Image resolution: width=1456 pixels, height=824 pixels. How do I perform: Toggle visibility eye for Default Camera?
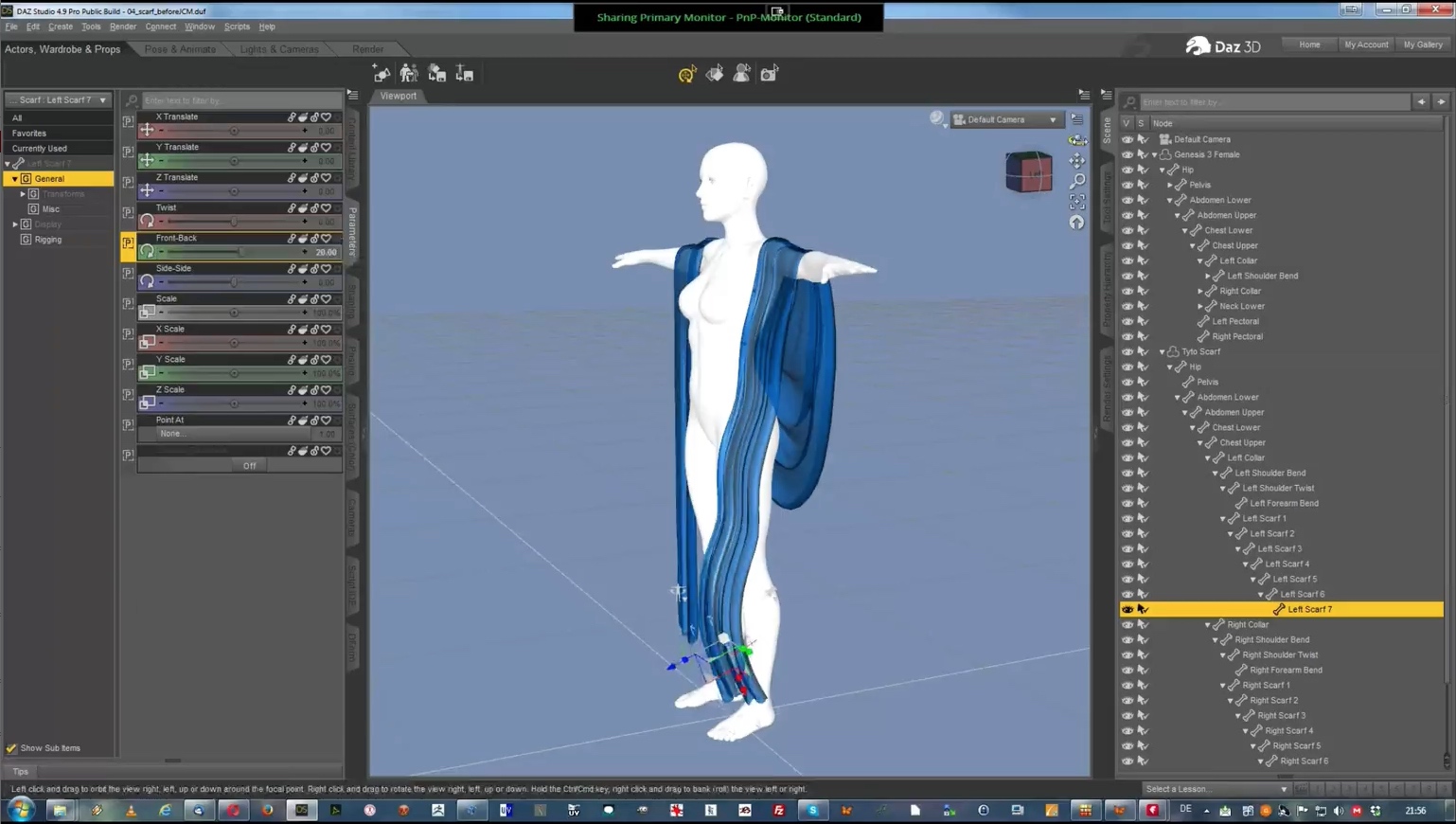tap(1127, 139)
